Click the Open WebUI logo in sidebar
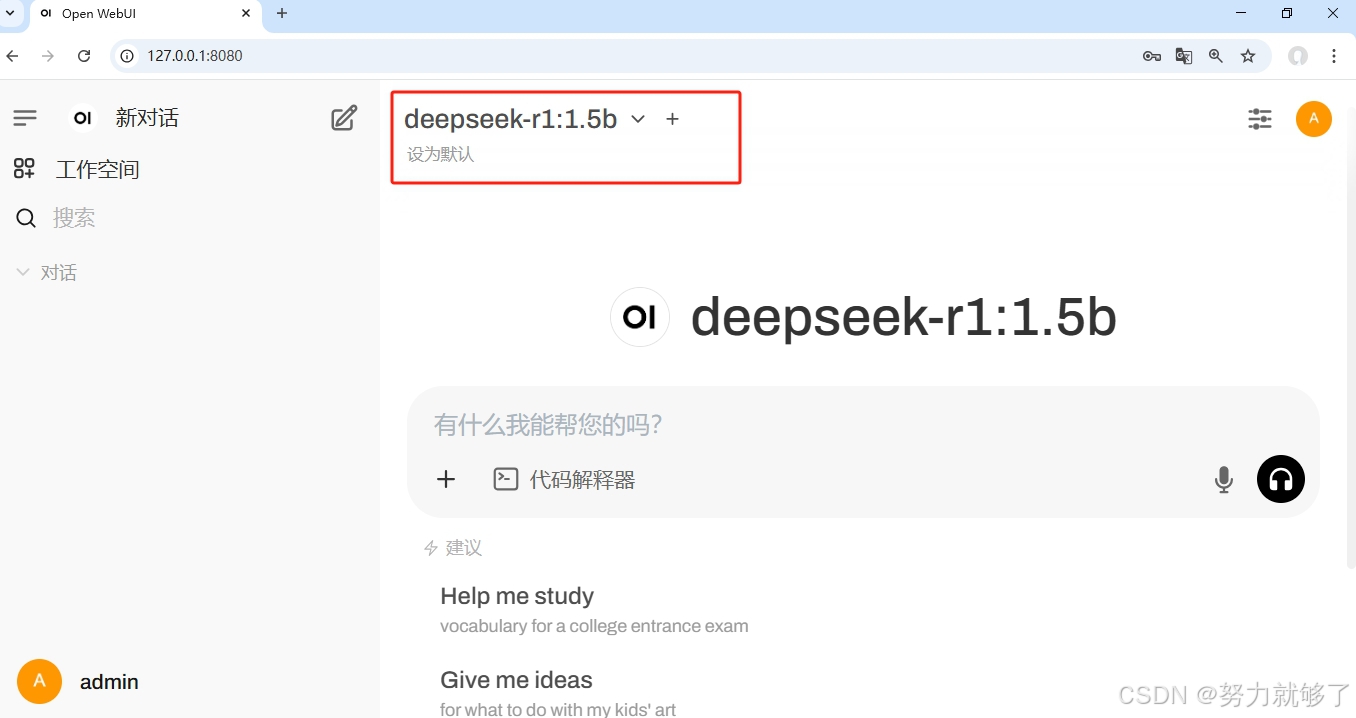This screenshot has height=718, width=1356. pyautogui.click(x=83, y=118)
